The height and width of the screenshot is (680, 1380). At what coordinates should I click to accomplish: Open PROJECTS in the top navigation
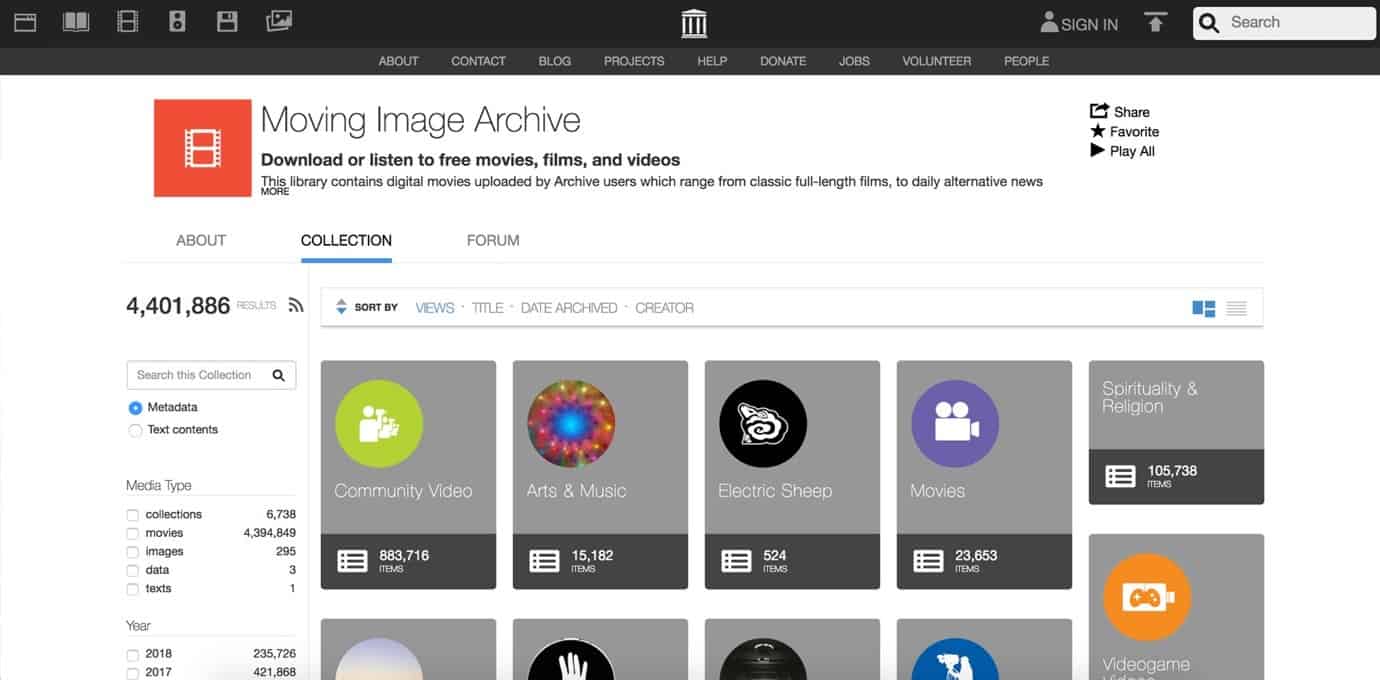[634, 61]
